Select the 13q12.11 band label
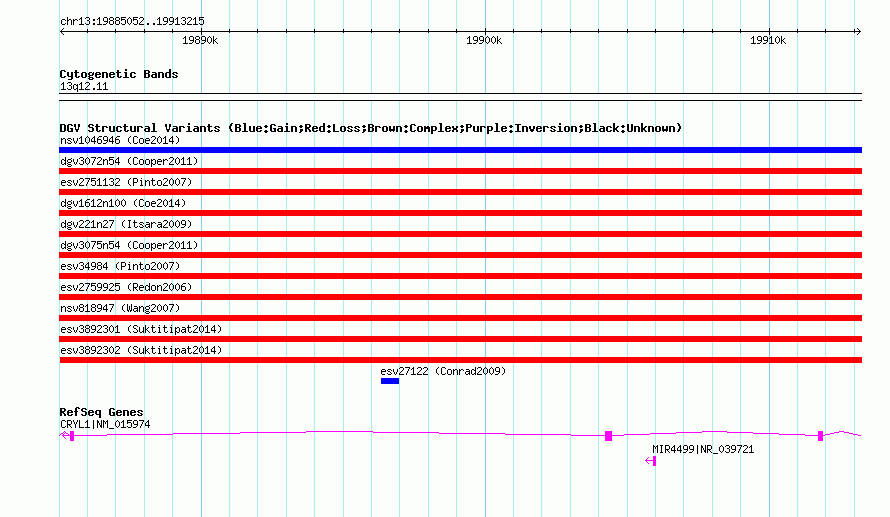The height and width of the screenshot is (517, 890). (84, 87)
